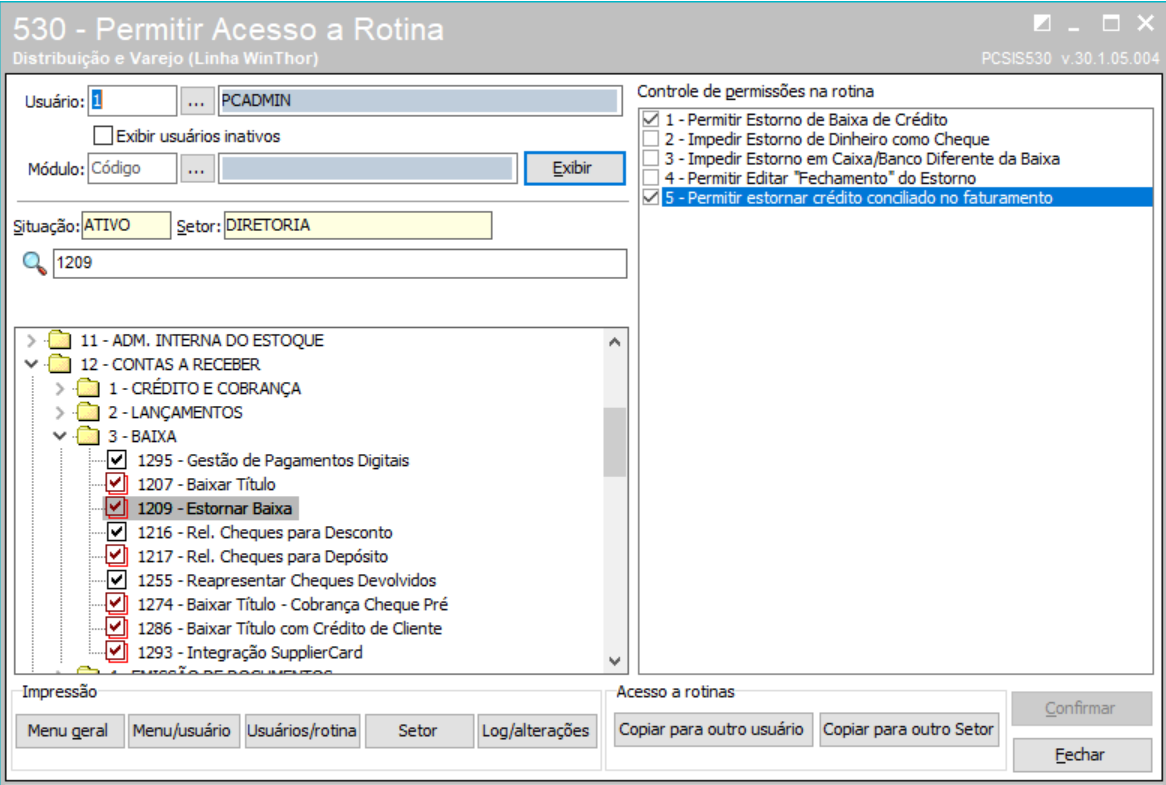This screenshot has width=1166, height=785.
Task: Toggle checkbox for 1286 - Baixar Título com Crédito
Action: [x=116, y=627]
